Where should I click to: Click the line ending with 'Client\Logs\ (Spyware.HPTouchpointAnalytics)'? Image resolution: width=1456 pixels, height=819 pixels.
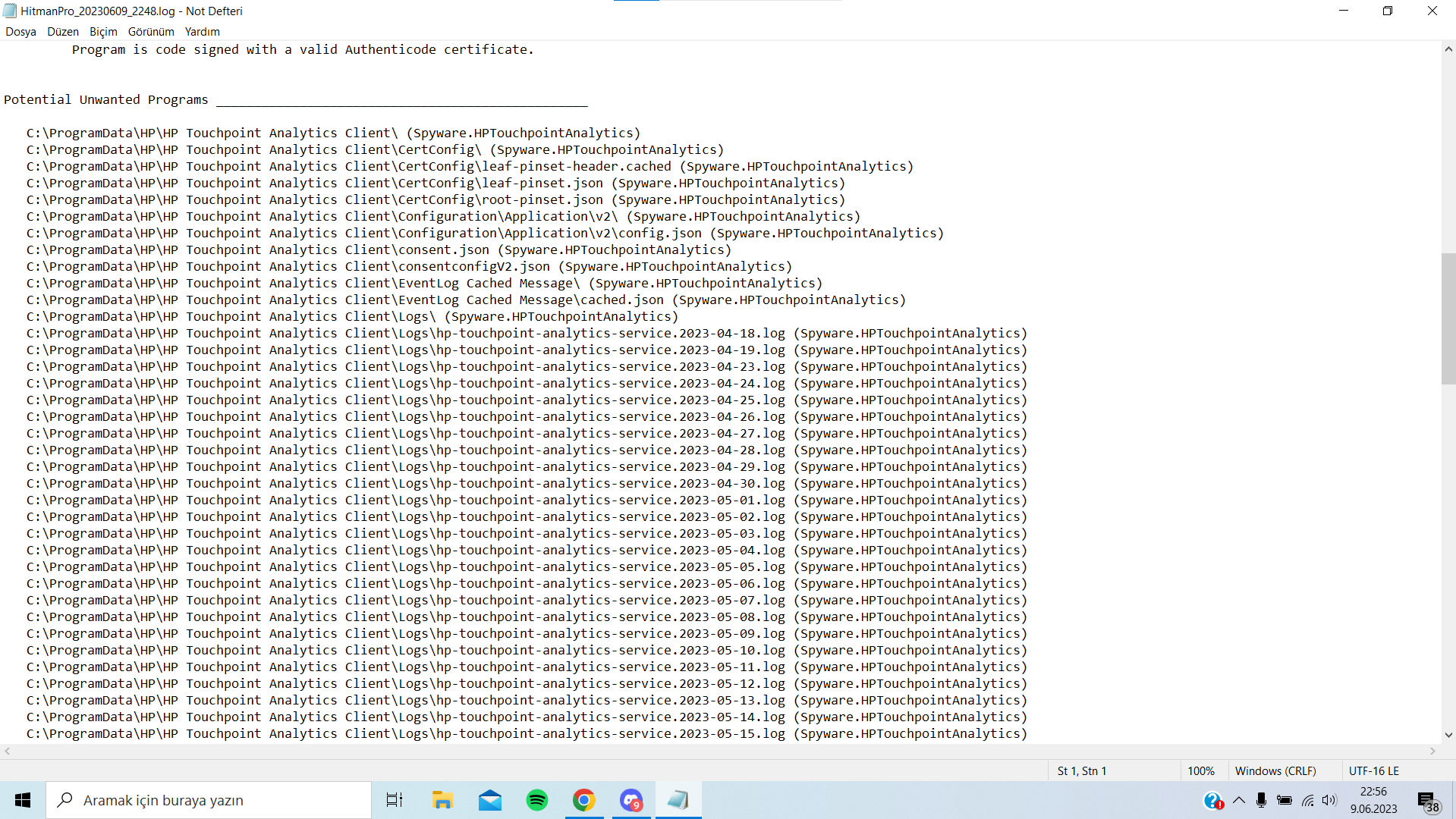click(353, 316)
